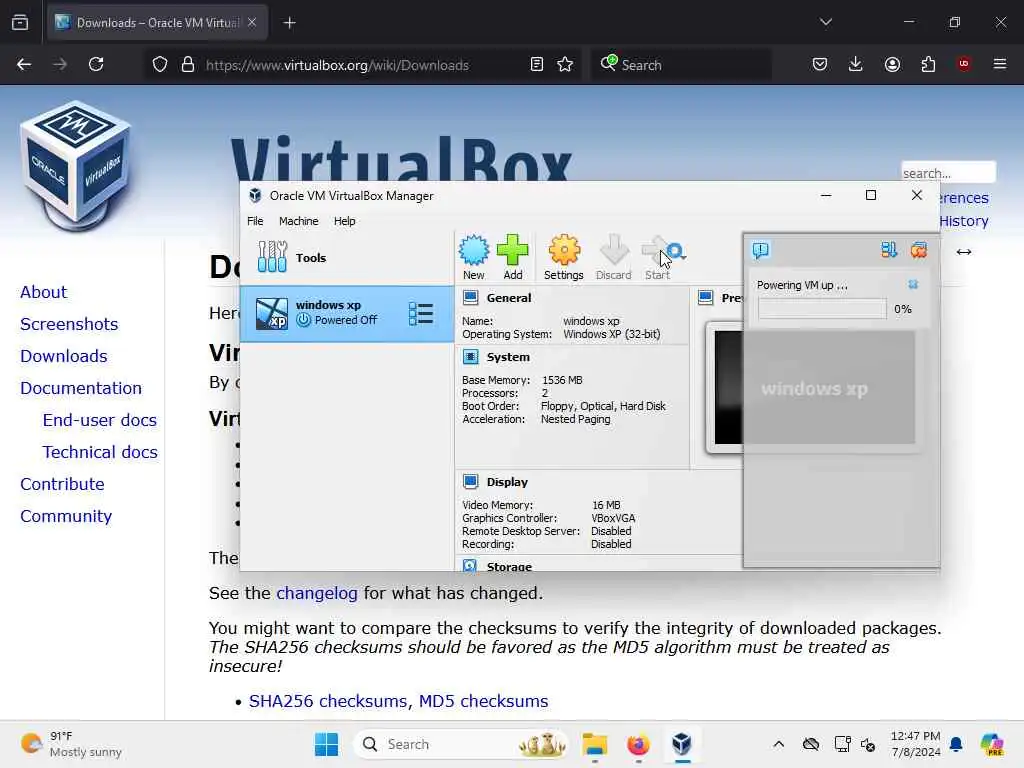
Task: Toggle Firefox reader view icon
Action: click(x=537, y=64)
